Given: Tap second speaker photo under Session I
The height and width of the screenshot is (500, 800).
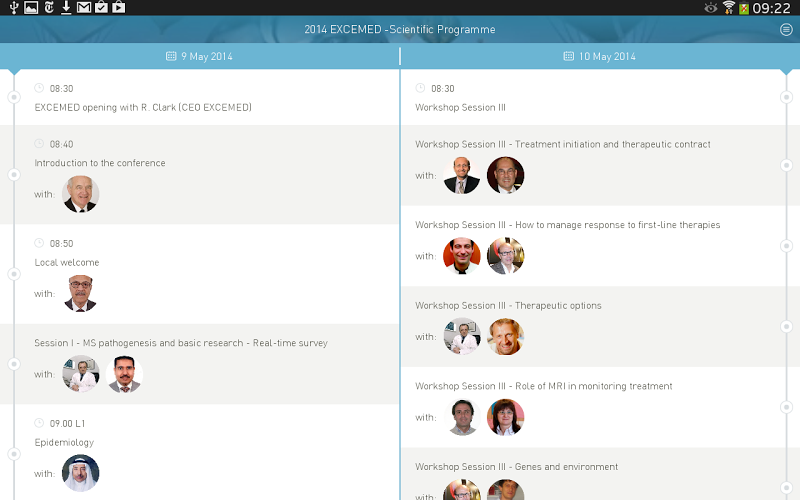Looking at the screenshot, I should [x=124, y=374].
